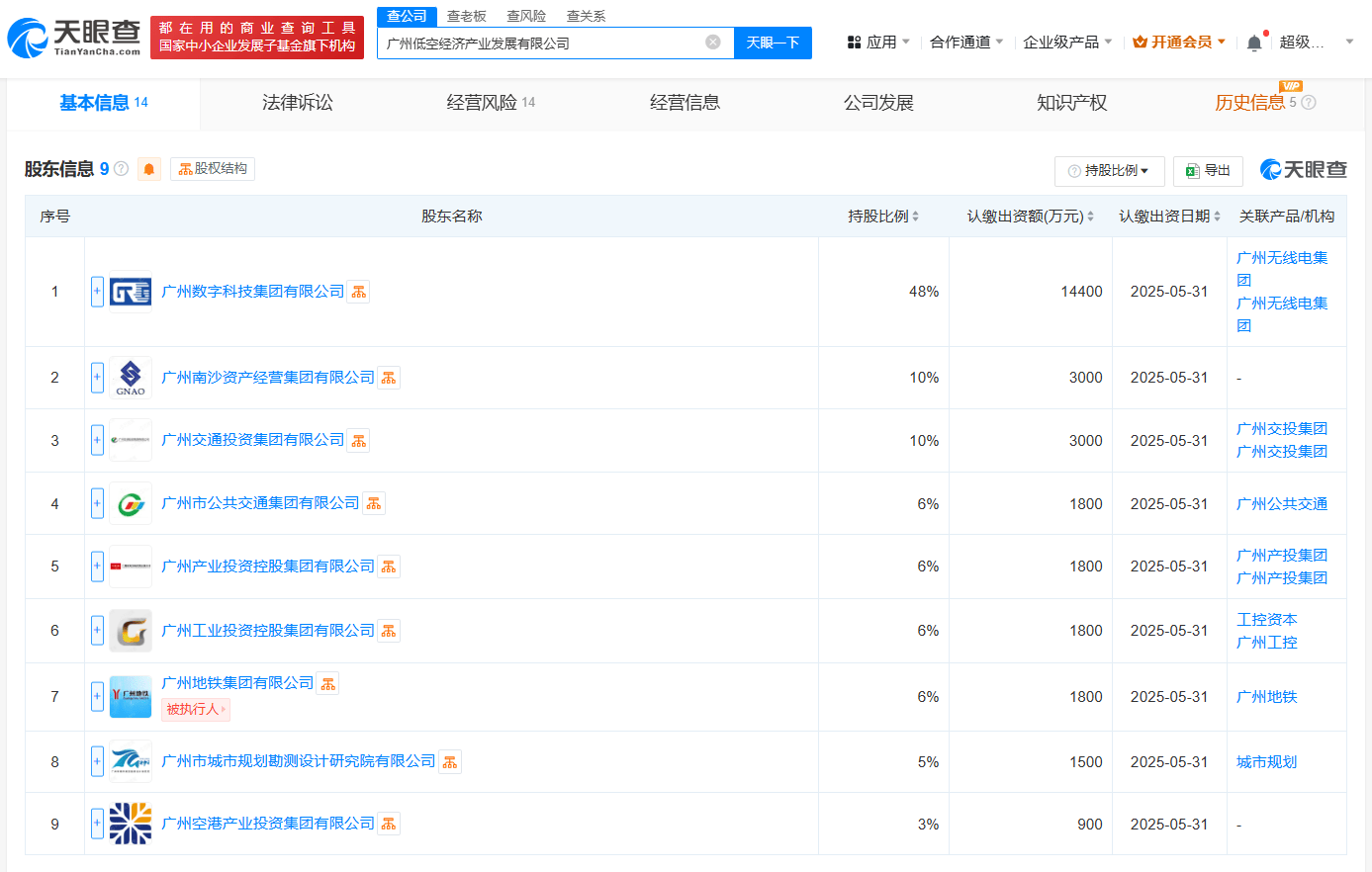Image resolution: width=1372 pixels, height=872 pixels.
Task: Expand row 6 广州工业投资控股 plus toggle
Action: [x=97, y=631]
